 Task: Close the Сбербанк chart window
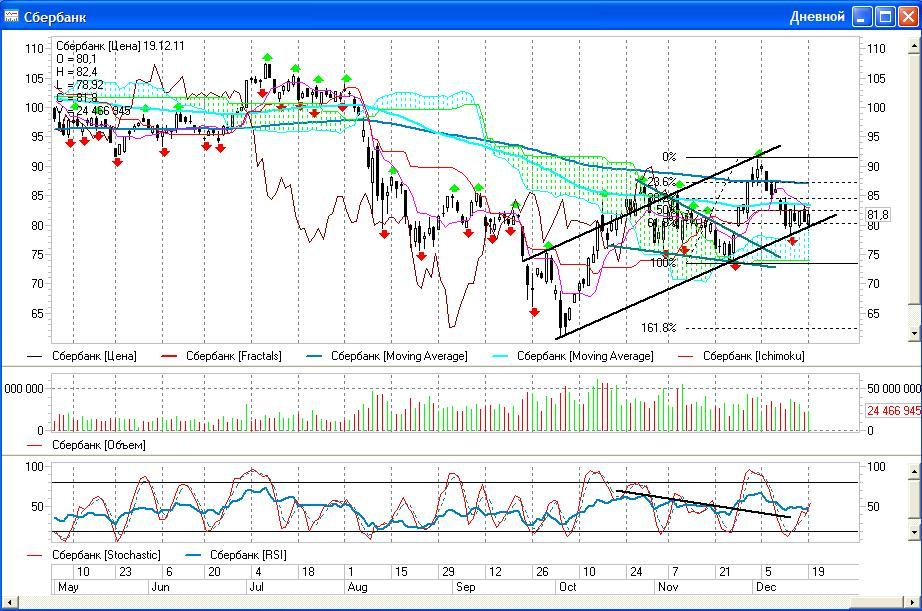click(907, 16)
